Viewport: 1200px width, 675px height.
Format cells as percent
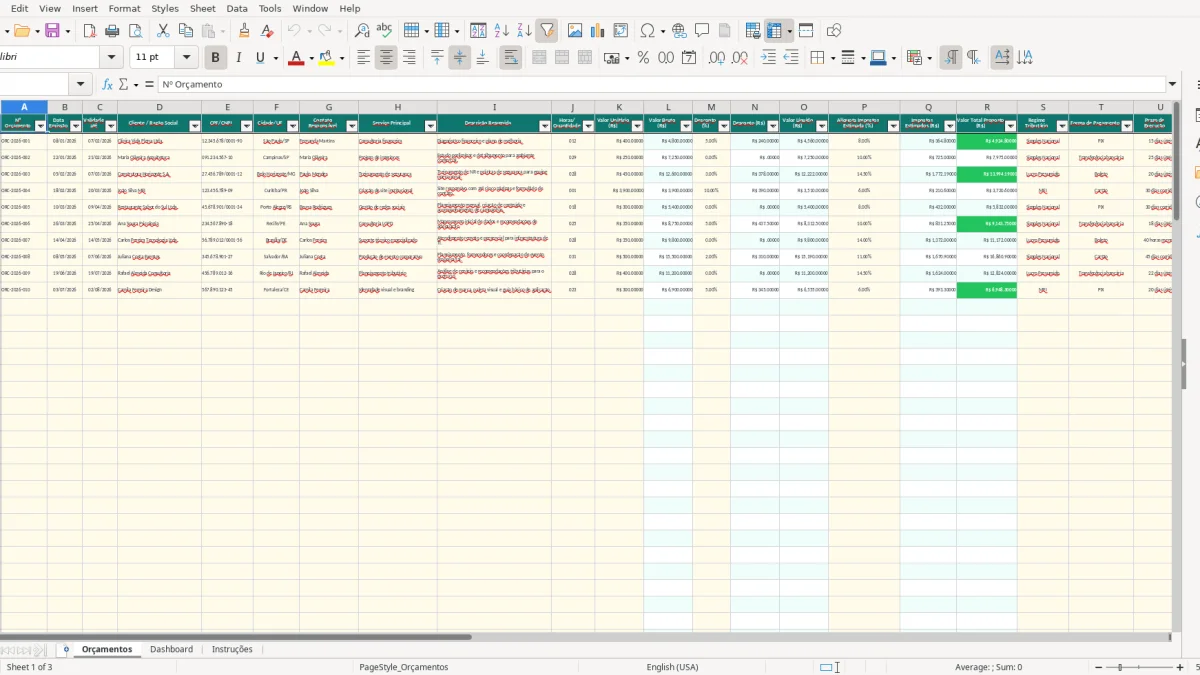(x=643, y=58)
